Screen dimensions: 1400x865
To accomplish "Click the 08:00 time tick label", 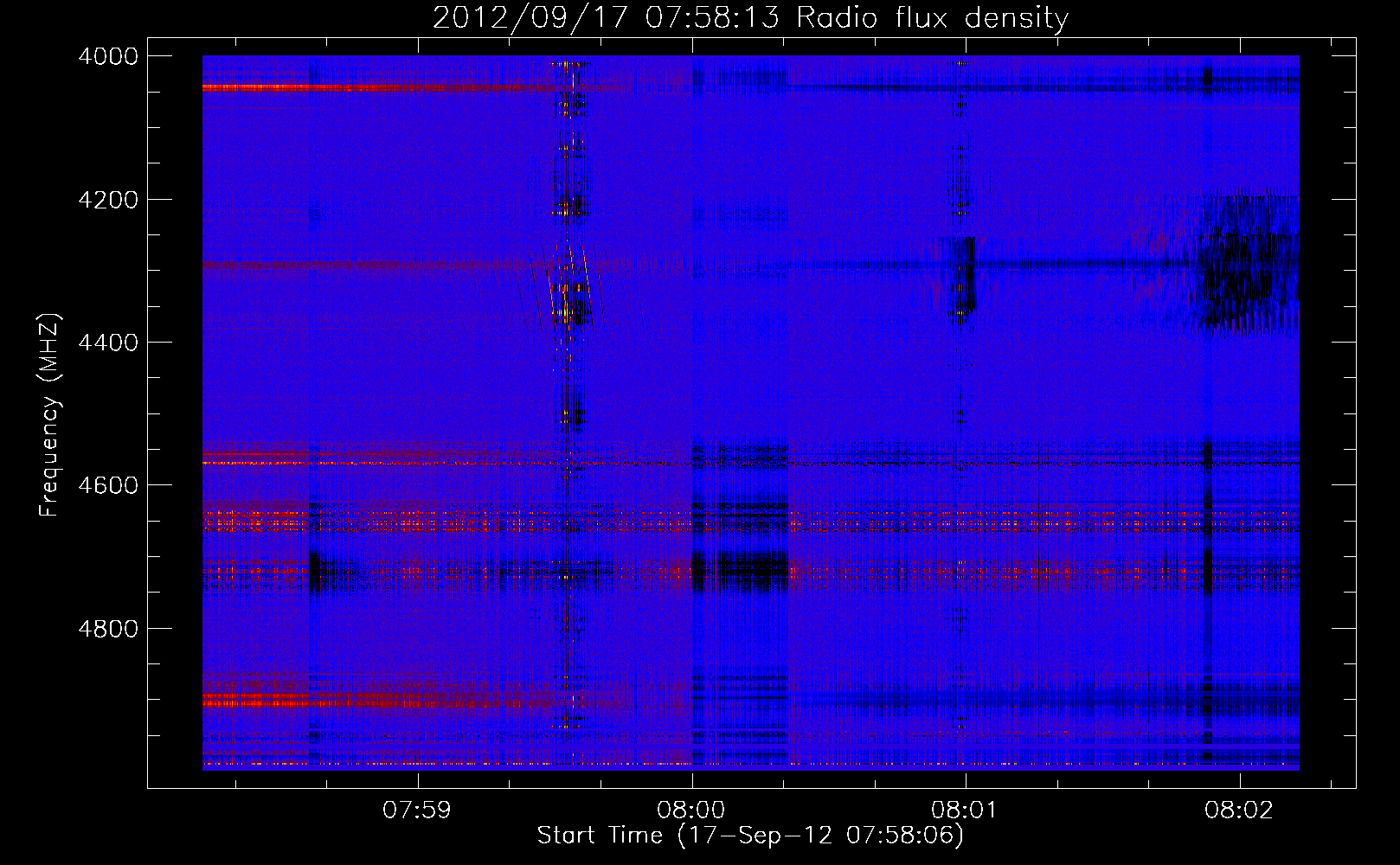I will tap(692, 811).
